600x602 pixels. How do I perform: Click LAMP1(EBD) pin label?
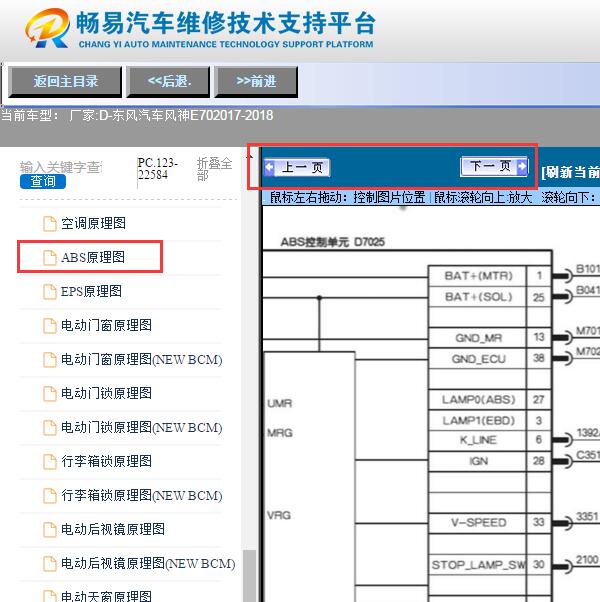click(478, 420)
